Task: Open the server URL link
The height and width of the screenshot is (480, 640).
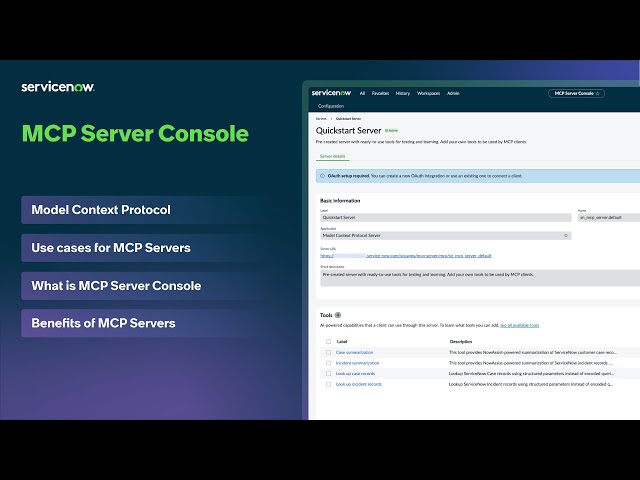Action: (x=406, y=256)
